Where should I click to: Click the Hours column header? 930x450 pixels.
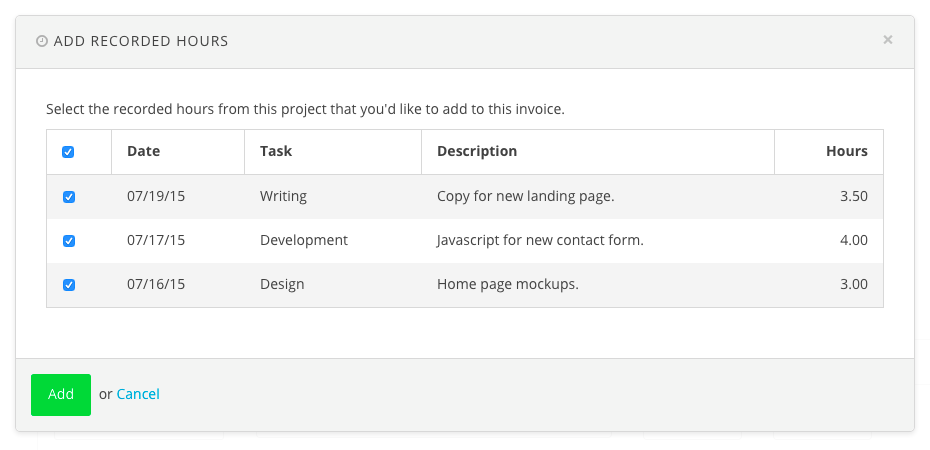click(x=846, y=151)
